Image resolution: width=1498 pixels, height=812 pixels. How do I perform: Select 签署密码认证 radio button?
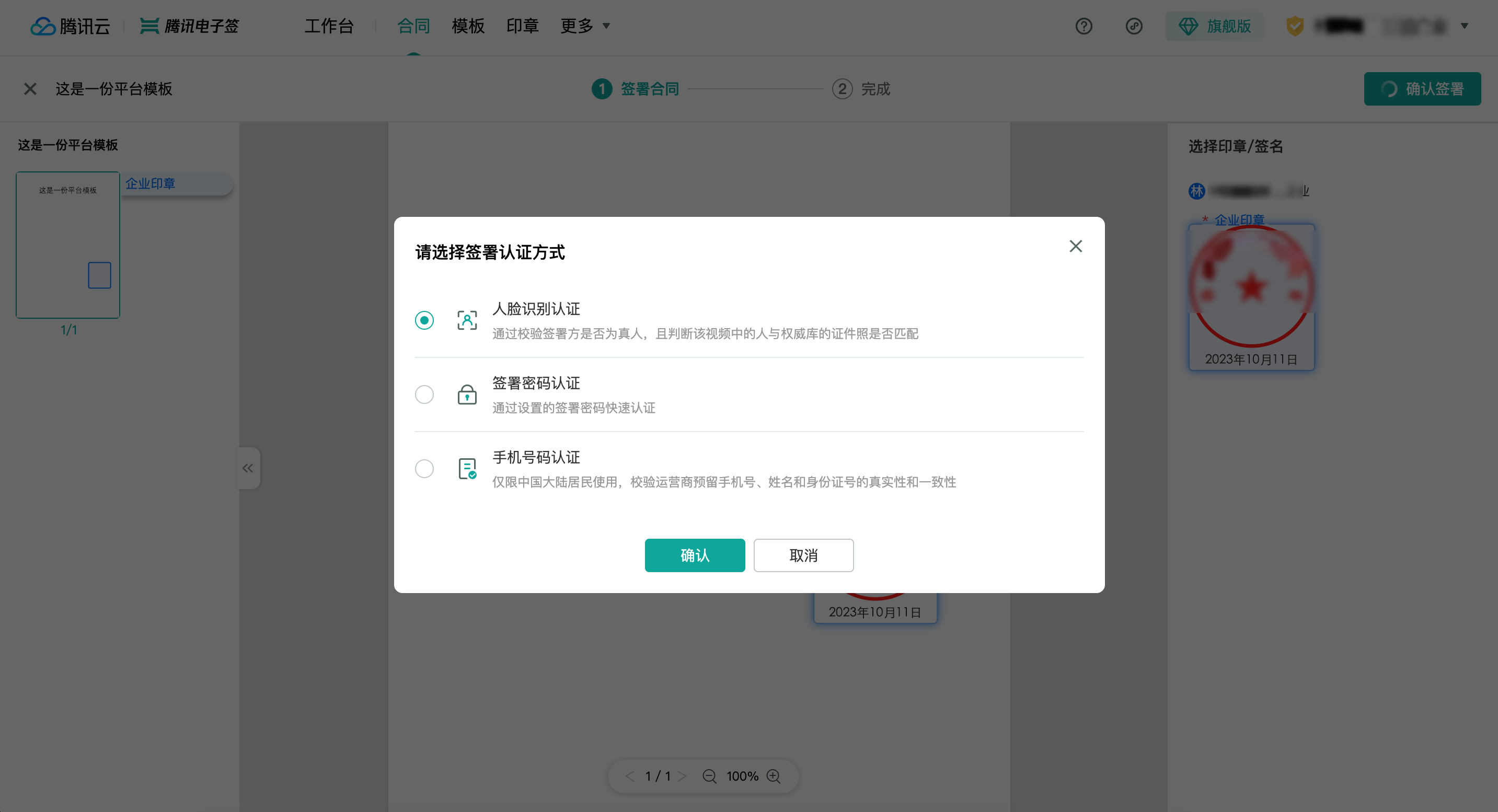424,395
